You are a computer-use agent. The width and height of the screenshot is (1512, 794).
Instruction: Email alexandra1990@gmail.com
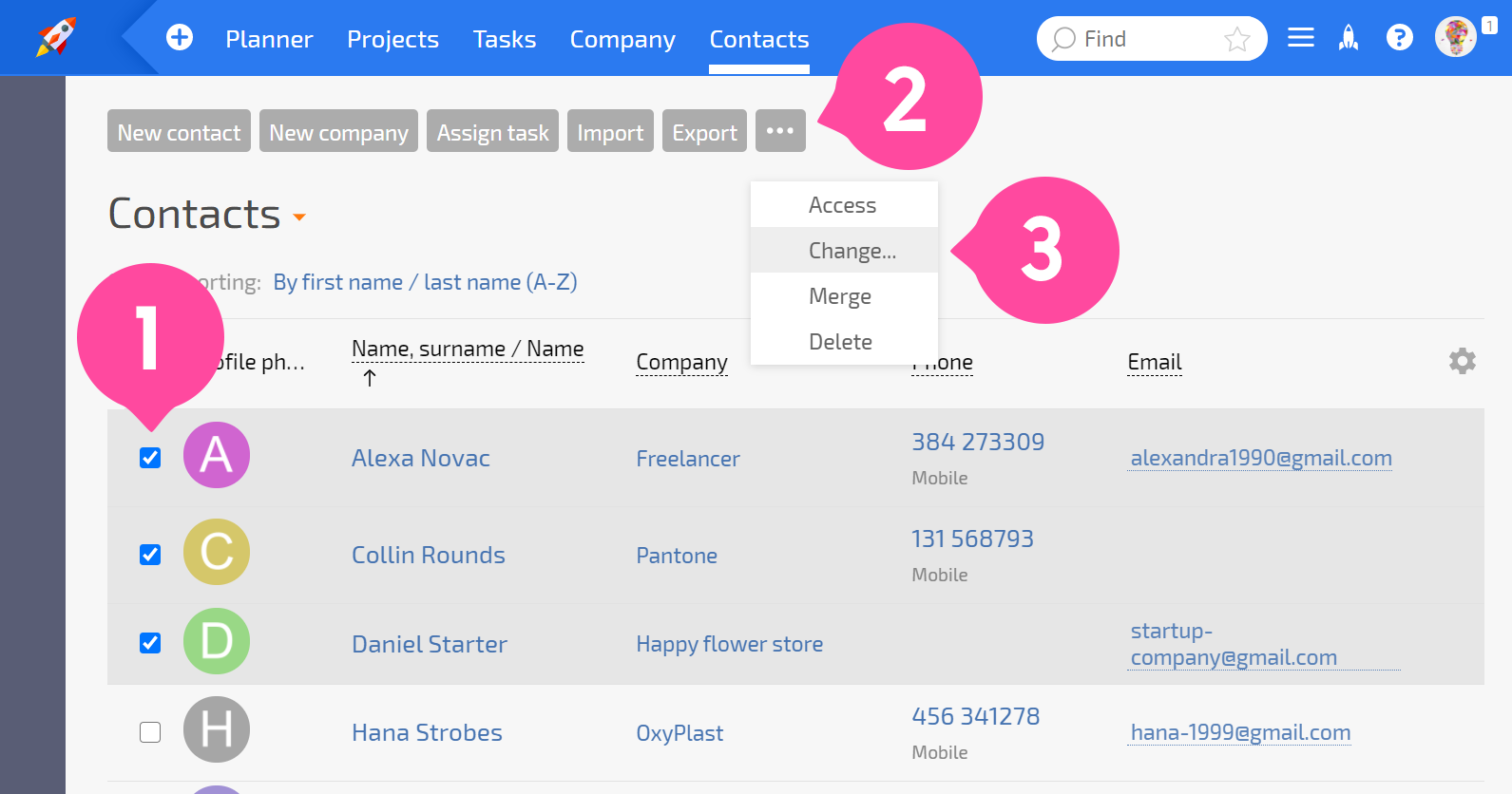(1261, 458)
